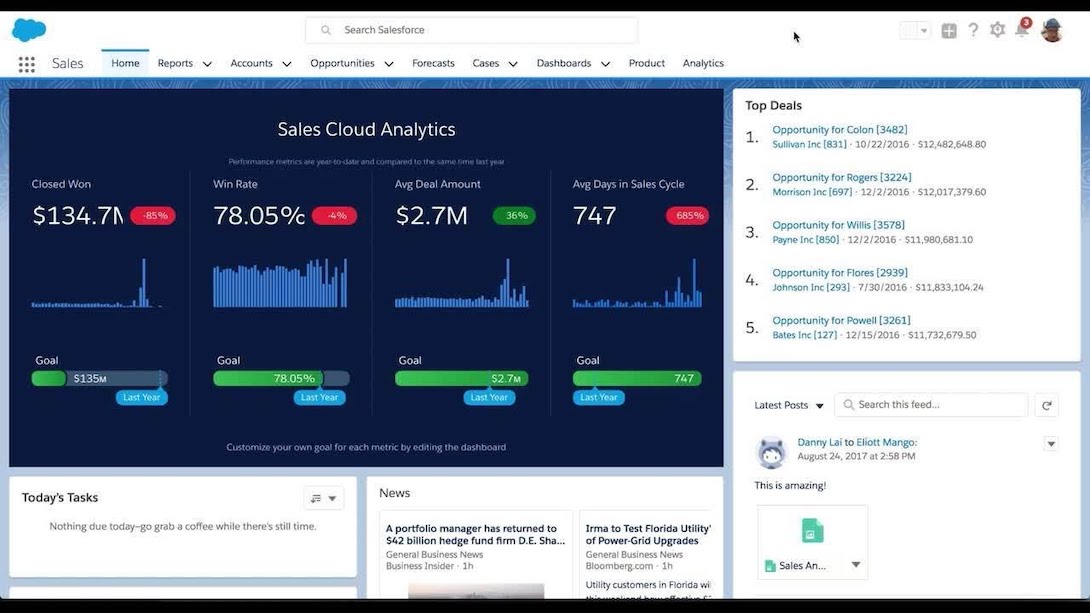This screenshot has height=613, width=1090.
Task: Go to the Home tab
Action: pos(125,63)
